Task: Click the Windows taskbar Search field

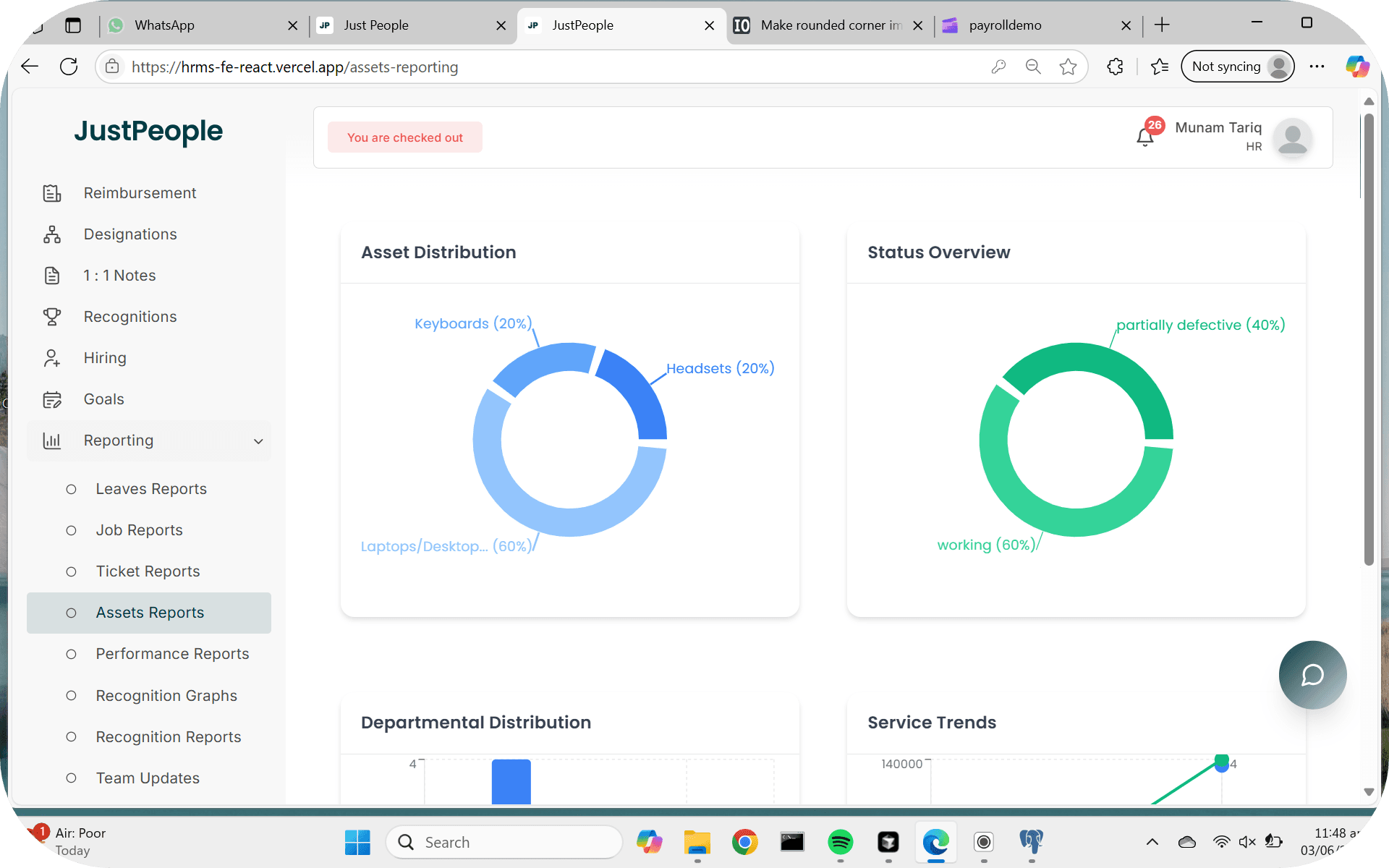Action: coord(506,842)
